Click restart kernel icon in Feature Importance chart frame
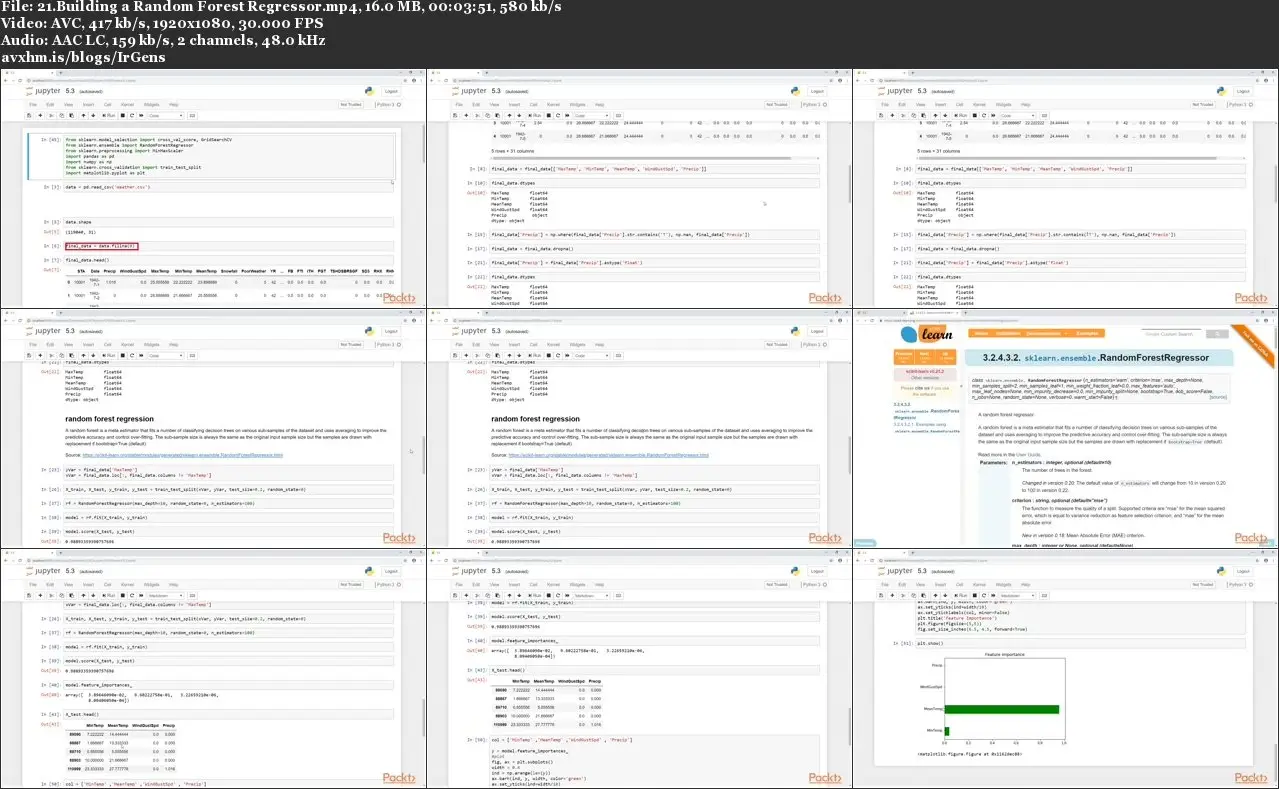This screenshot has height=789, width=1279. click(984, 595)
